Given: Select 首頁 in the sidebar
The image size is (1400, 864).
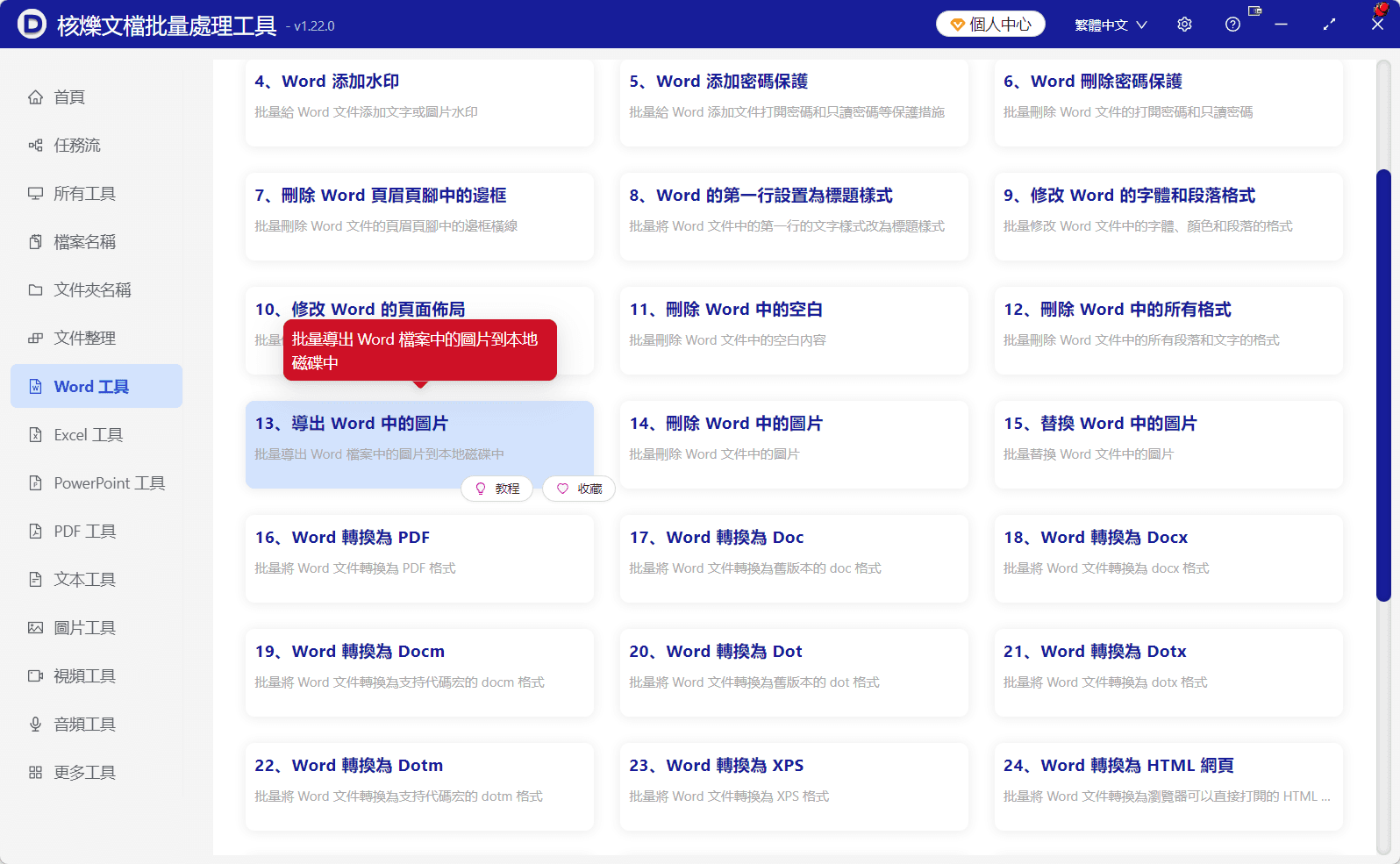Looking at the screenshot, I should [x=96, y=97].
